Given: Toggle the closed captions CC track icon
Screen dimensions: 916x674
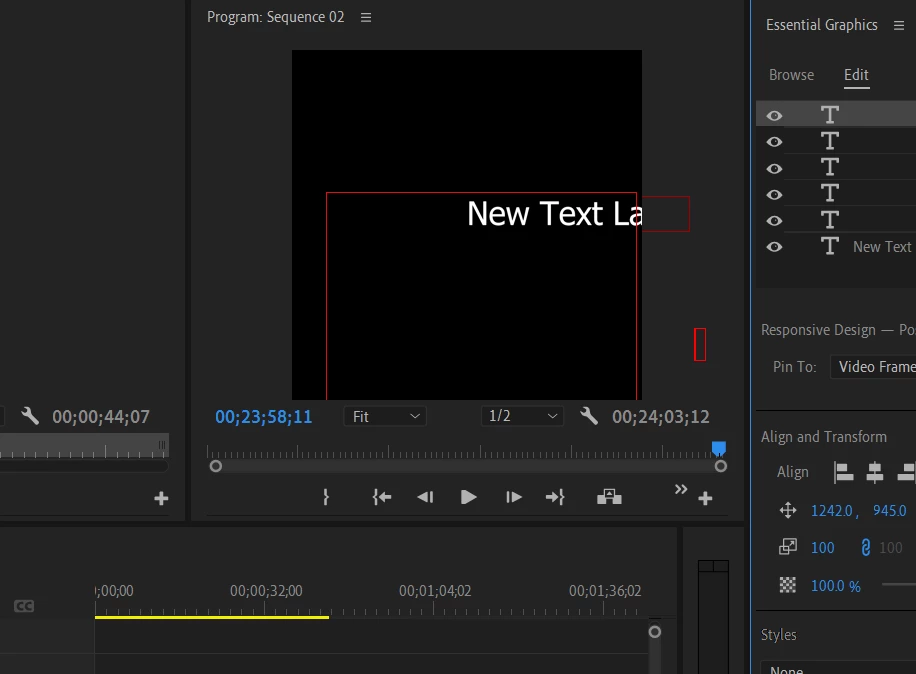Looking at the screenshot, I should pos(24,606).
